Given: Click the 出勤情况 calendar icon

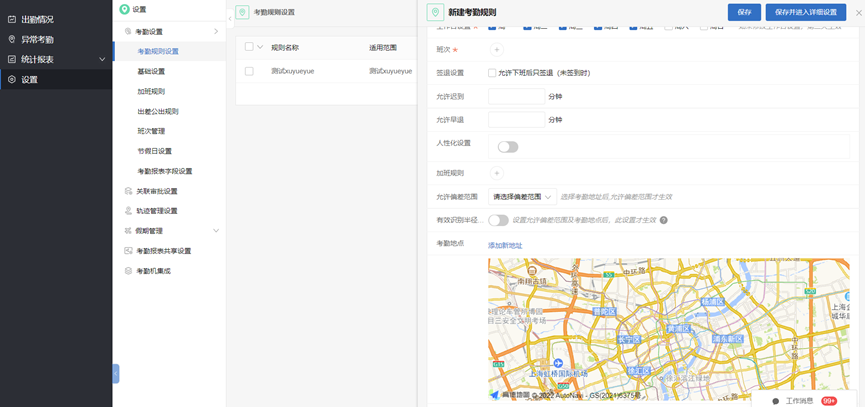Looking at the screenshot, I should (x=12, y=20).
